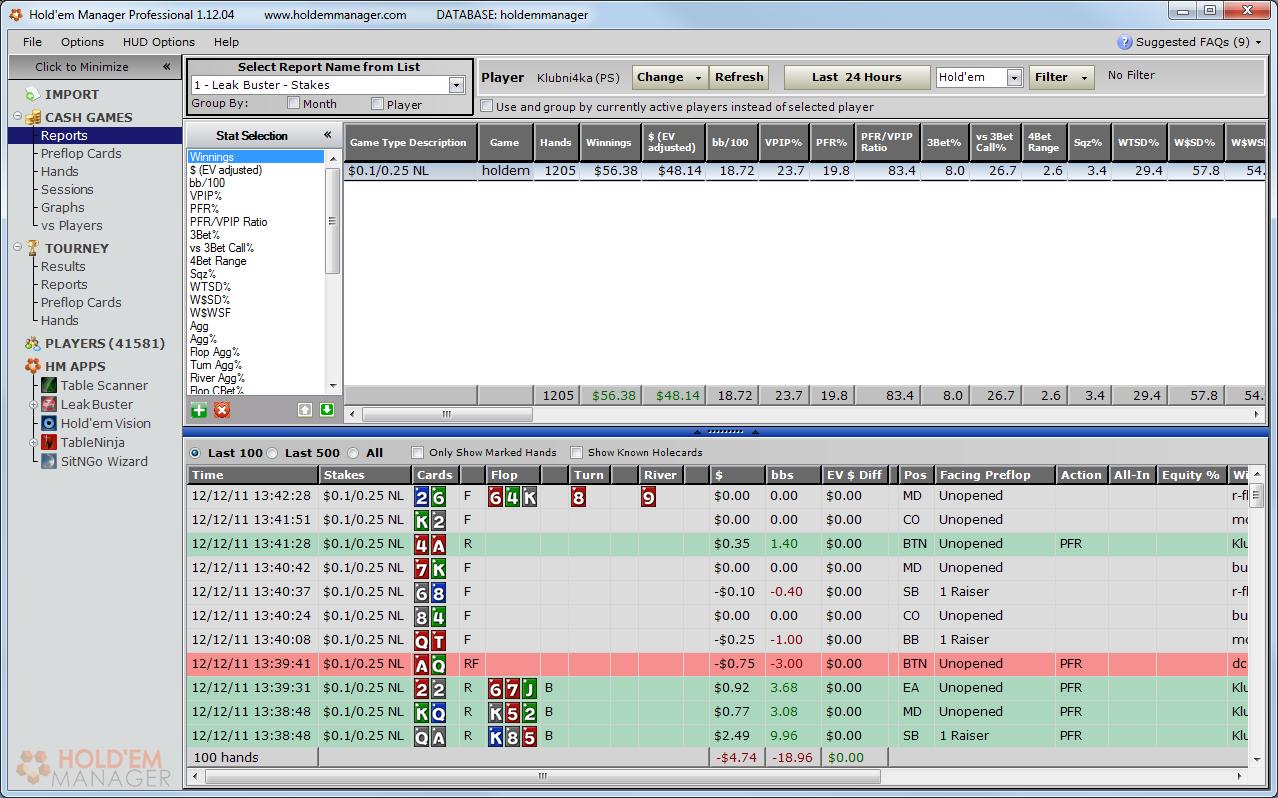Viewport: 1278px width, 798px height.
Task: Click the HM Apps flower icon
Action: click(x=33, y=366)
